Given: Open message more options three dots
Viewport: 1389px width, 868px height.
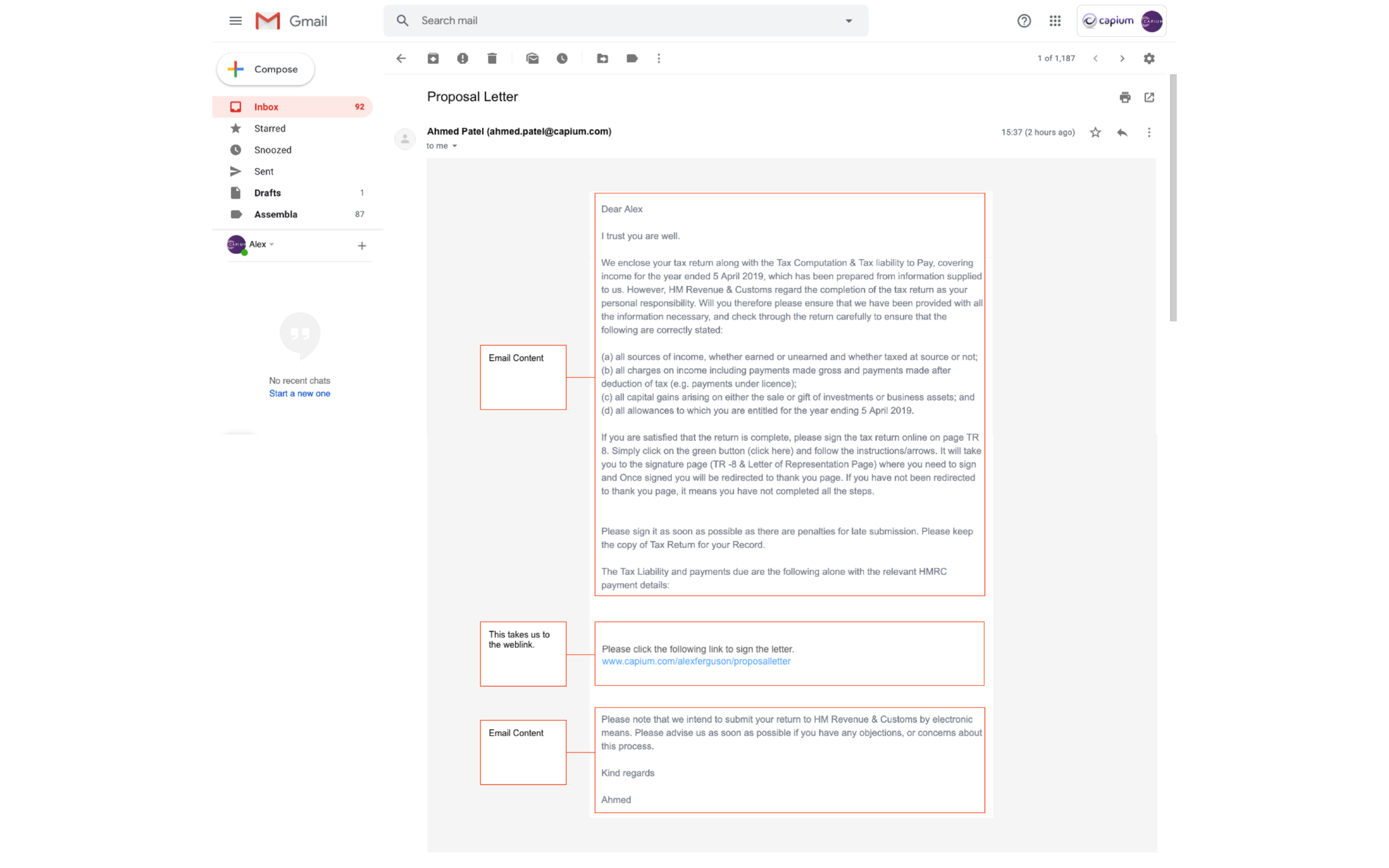Looking at the screenshot, I should (1148, 133).
